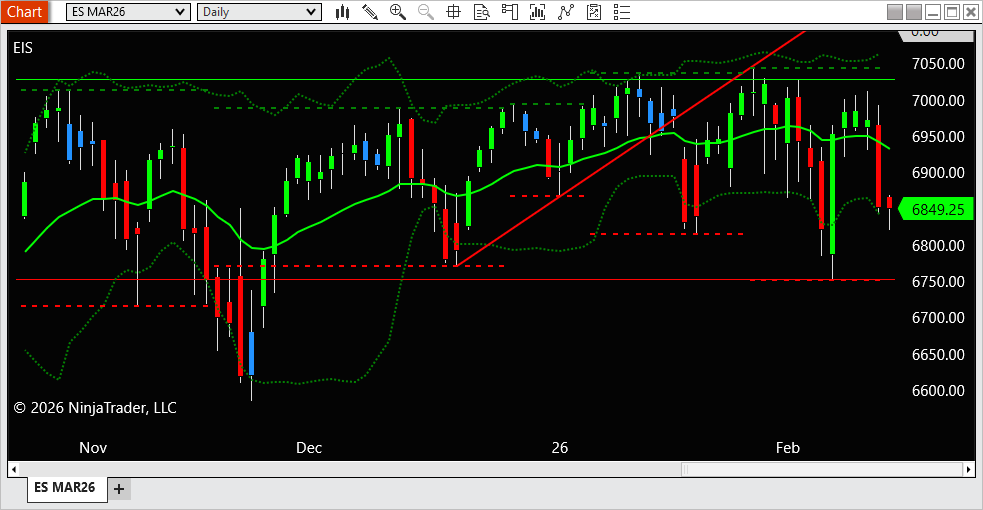983x510 pixels.
Task: Open the chart properties list icon
Action: tap(621, 12)
